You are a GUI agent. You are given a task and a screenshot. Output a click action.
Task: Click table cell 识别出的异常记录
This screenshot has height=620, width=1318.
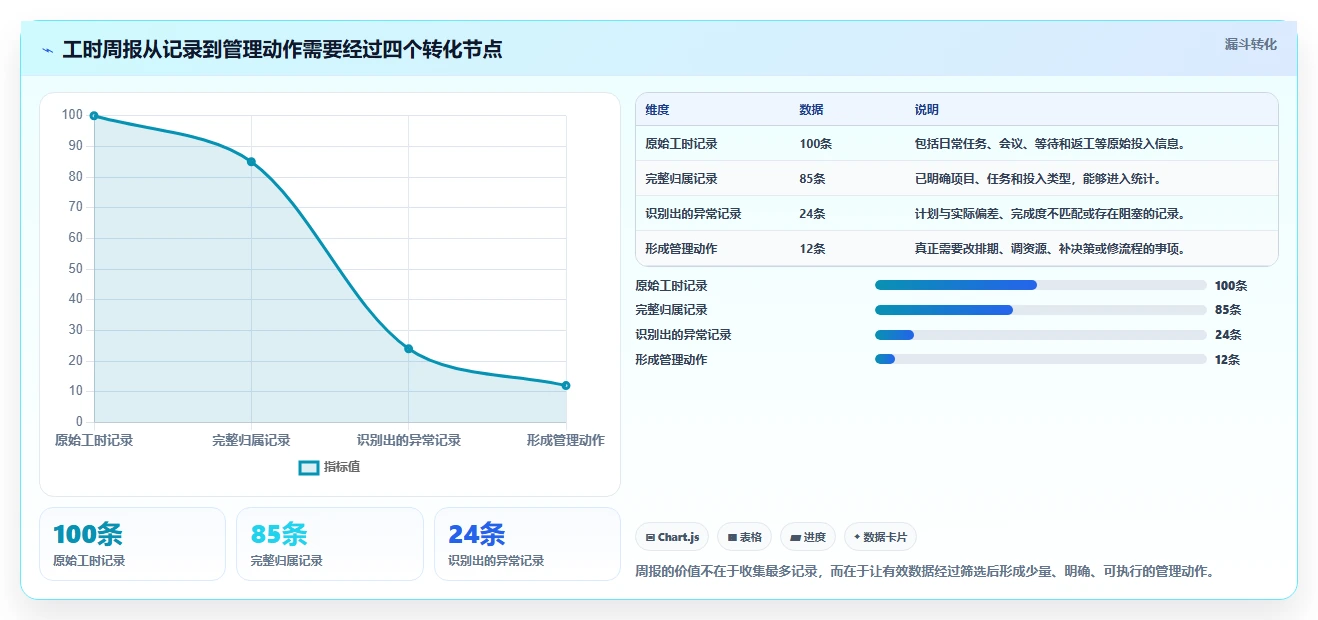[693, 214]
